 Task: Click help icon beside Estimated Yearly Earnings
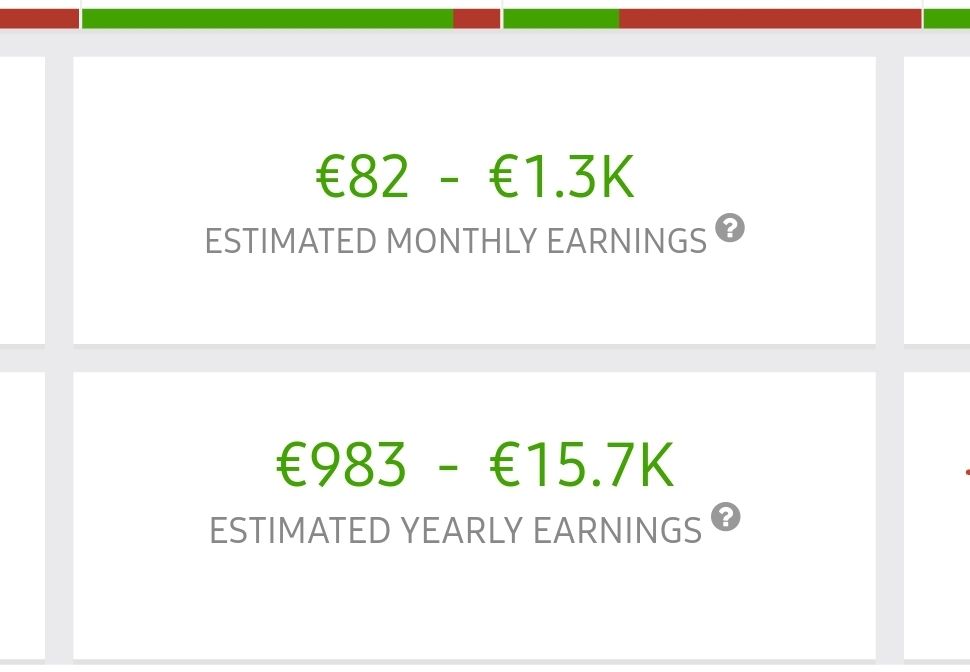(x=726, y=517)
